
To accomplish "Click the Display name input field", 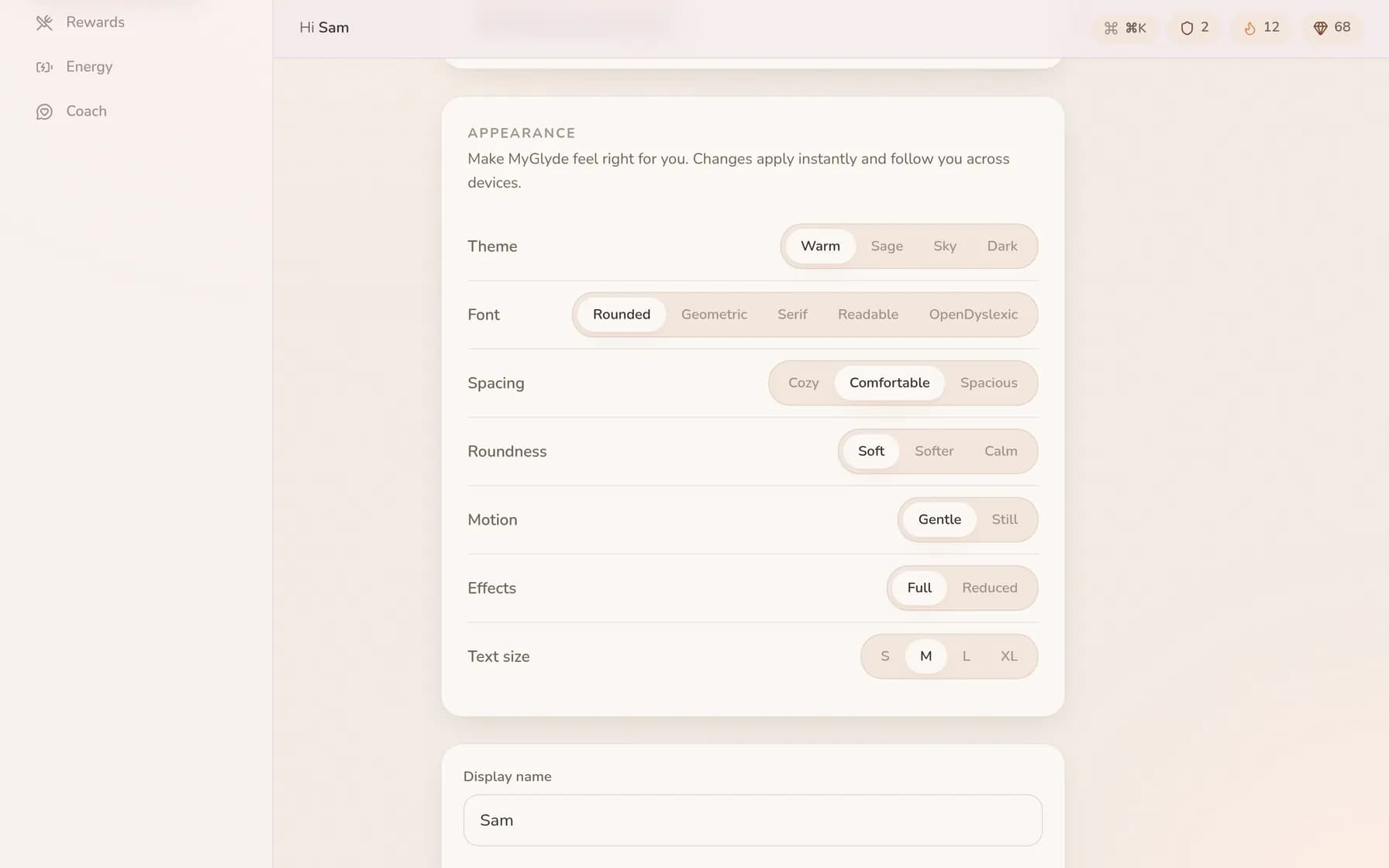I will click(x=753, y=820).
